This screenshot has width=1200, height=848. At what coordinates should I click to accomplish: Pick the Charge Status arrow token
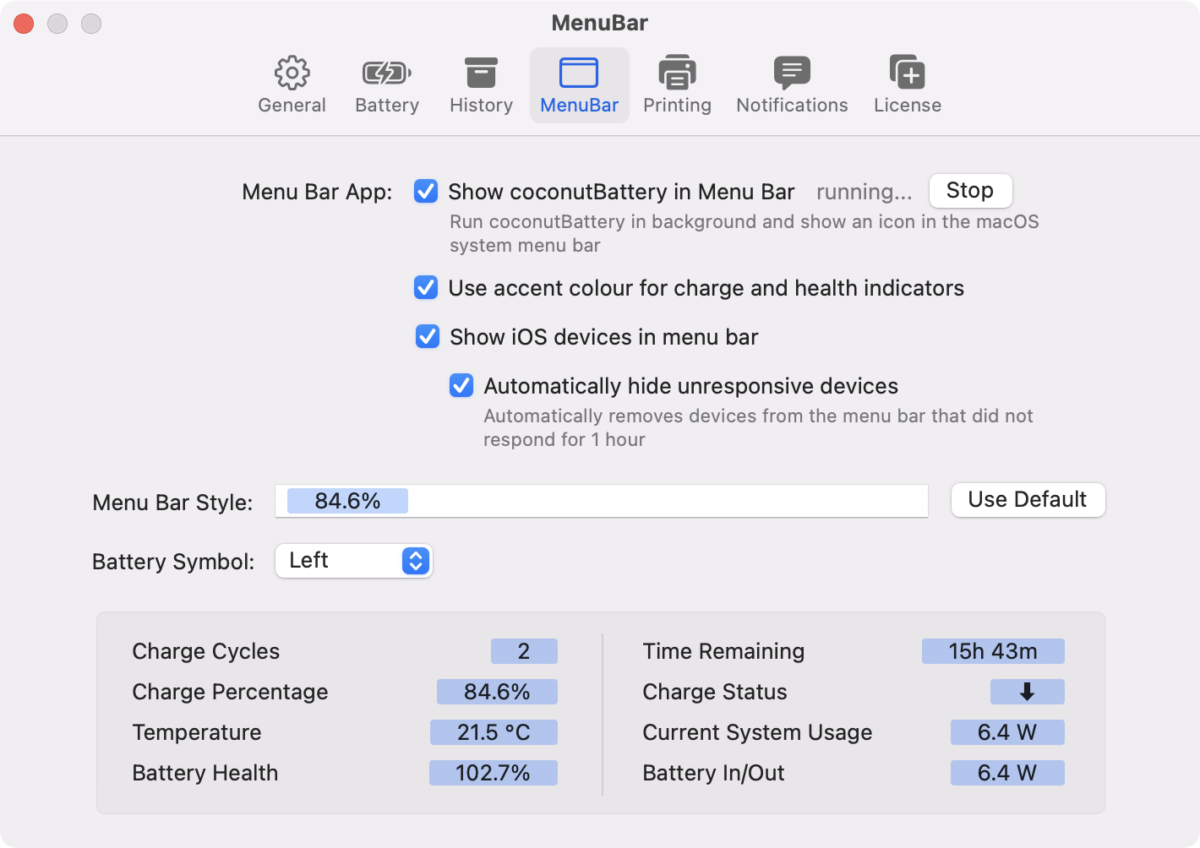coord(1027,692)
